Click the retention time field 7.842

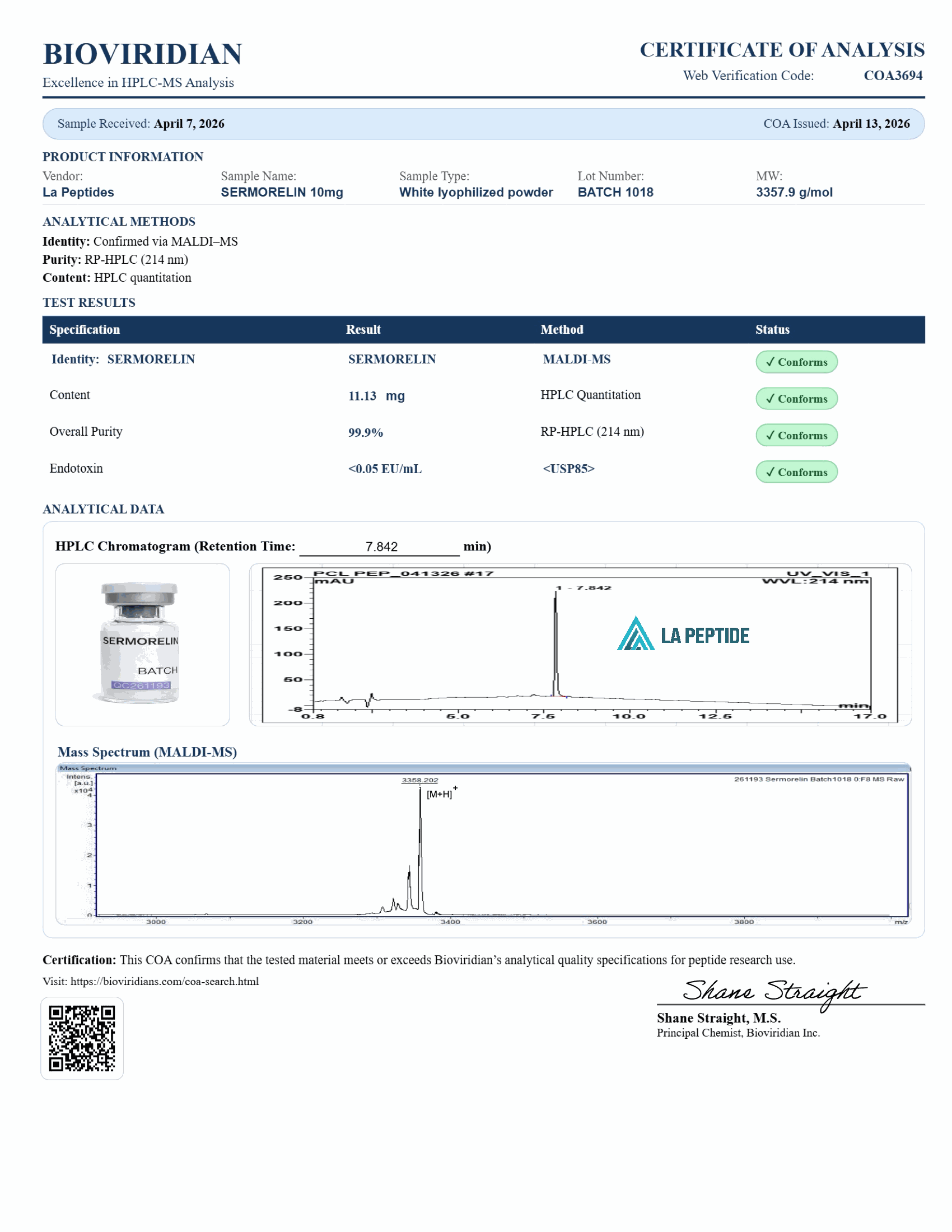tap(380, 546)
